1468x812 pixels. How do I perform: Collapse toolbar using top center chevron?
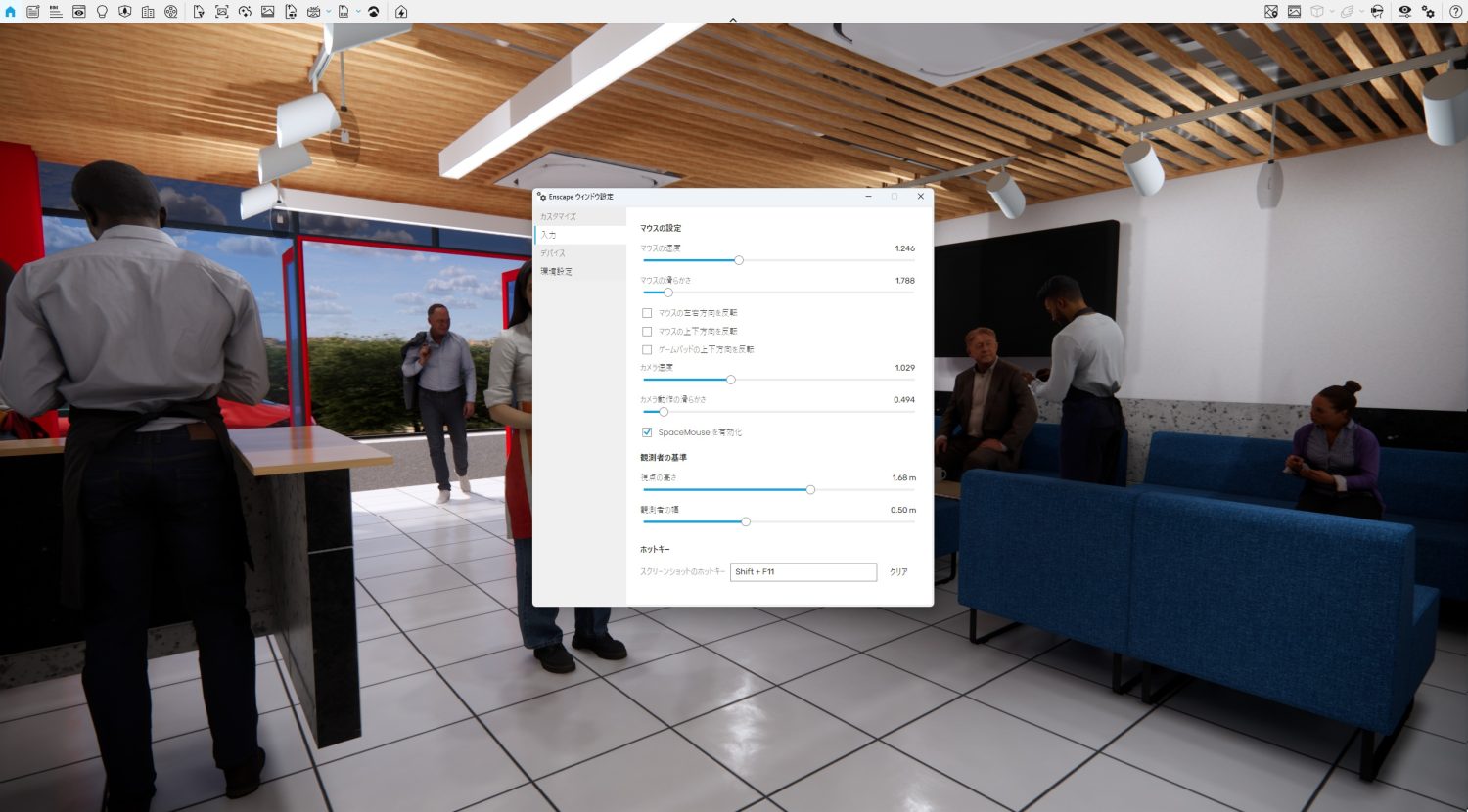click(733, 20)
